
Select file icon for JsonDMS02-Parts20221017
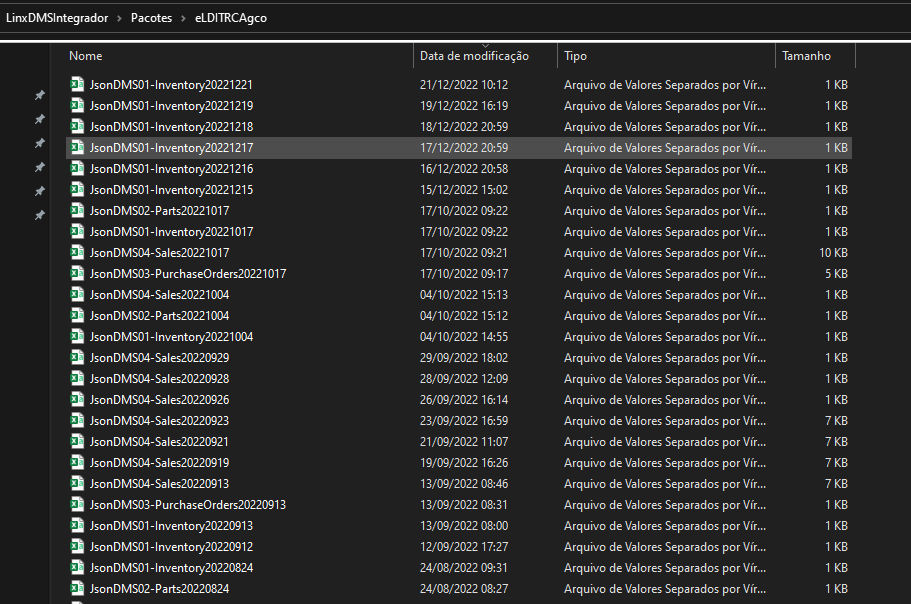coord(77,210)
